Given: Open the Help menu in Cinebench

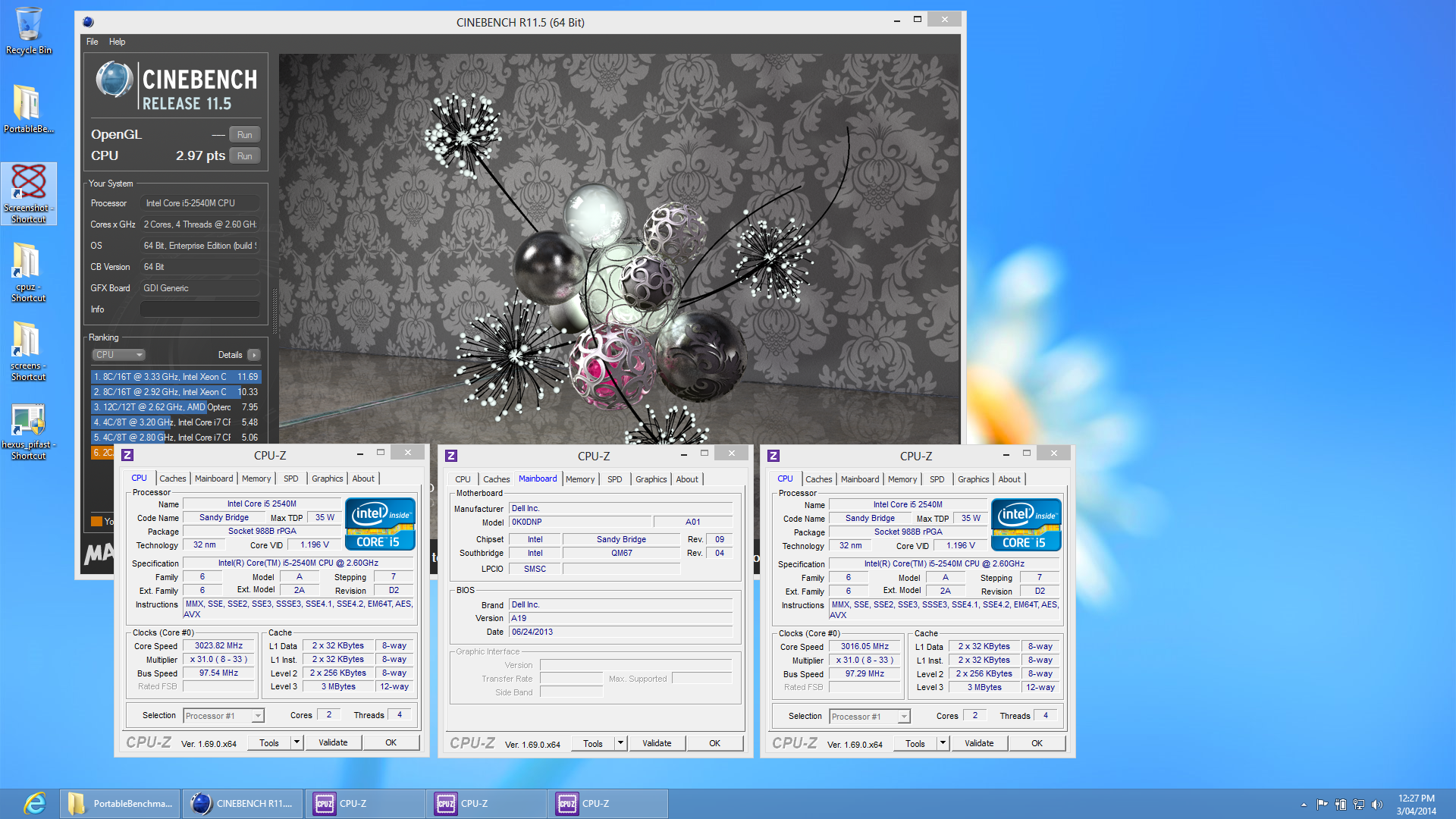Looking at the screenshot, I should (x=117, y=42).
